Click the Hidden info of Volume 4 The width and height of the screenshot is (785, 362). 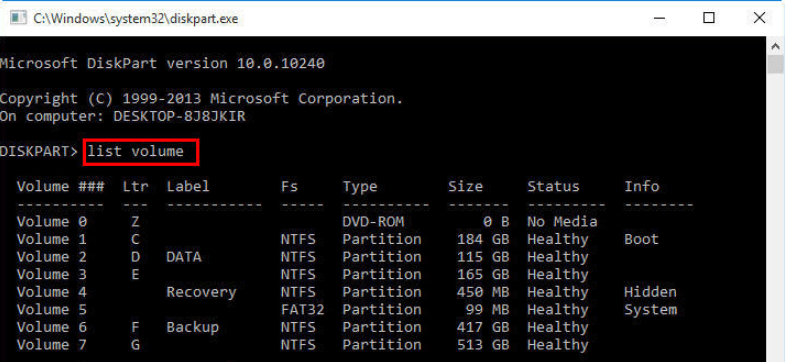click(x=650, y=292)
